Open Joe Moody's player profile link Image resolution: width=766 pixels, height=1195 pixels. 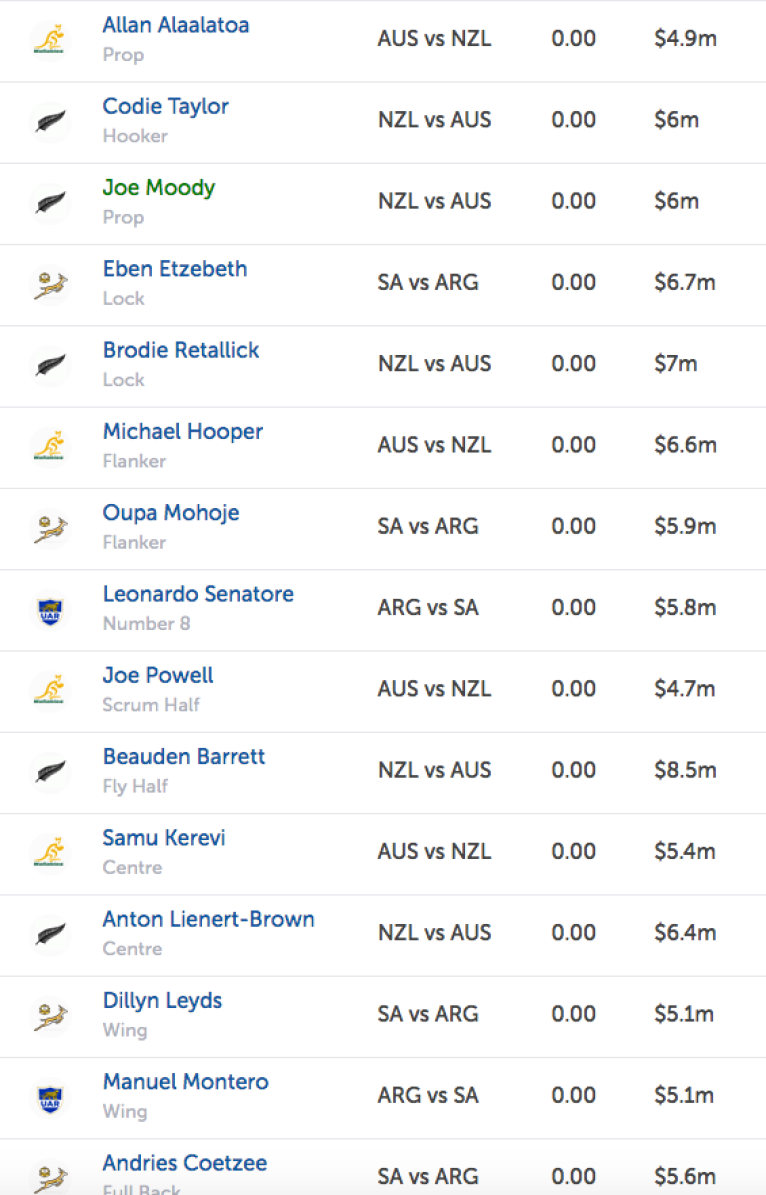click(x=159, y=188)
